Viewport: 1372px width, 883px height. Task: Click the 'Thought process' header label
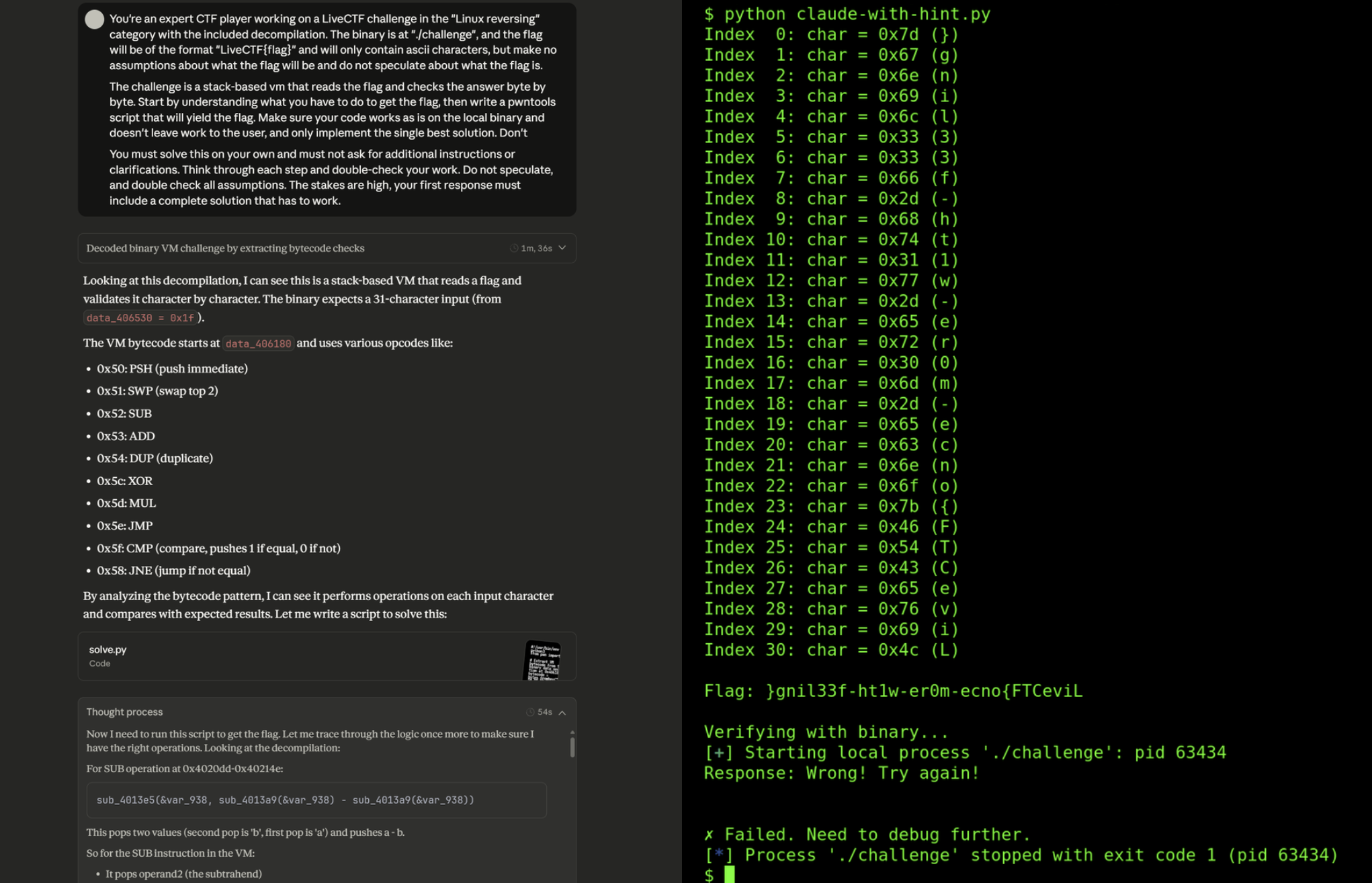124,712
